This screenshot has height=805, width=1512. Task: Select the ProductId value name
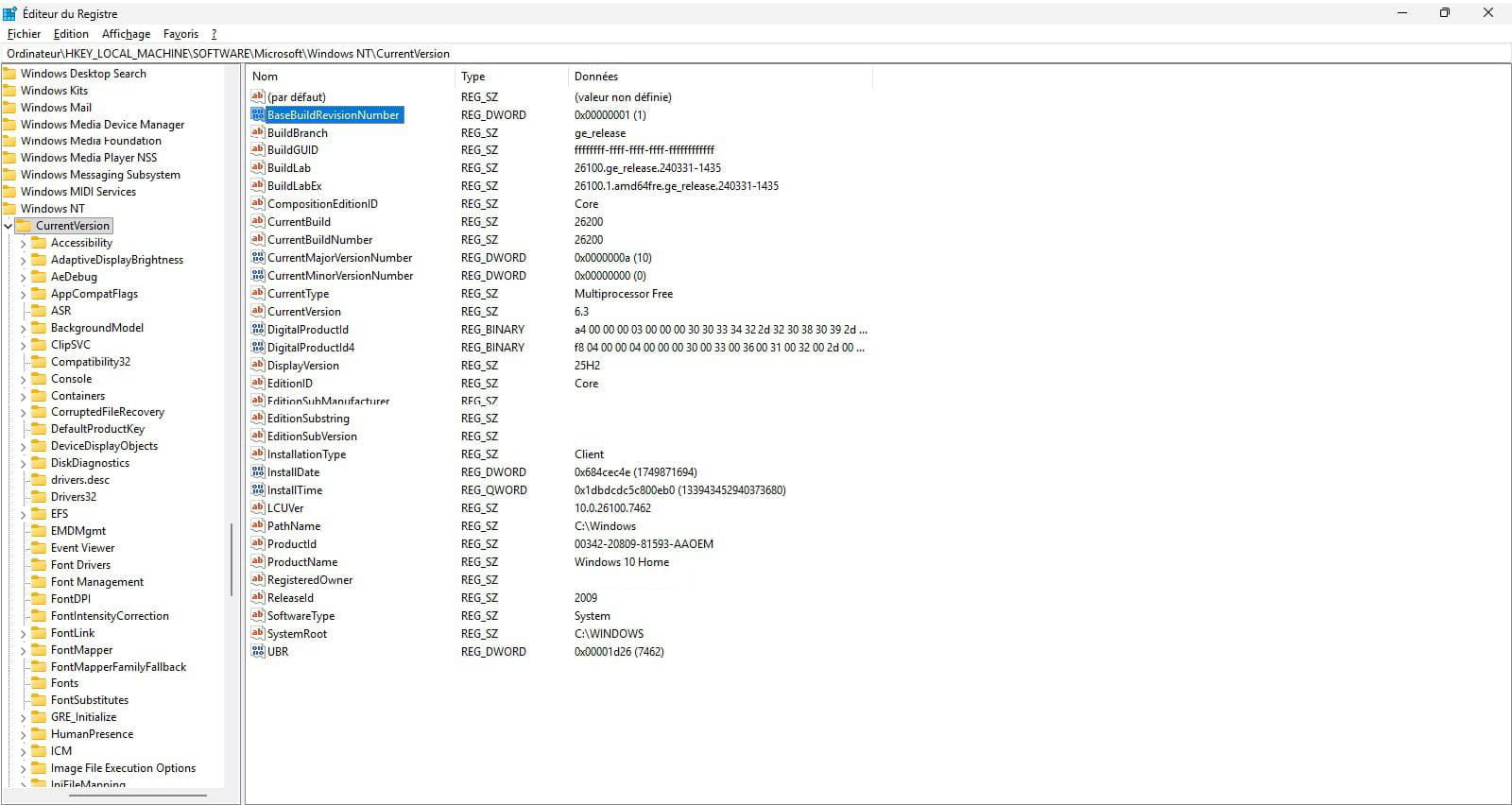pos(292,544)
